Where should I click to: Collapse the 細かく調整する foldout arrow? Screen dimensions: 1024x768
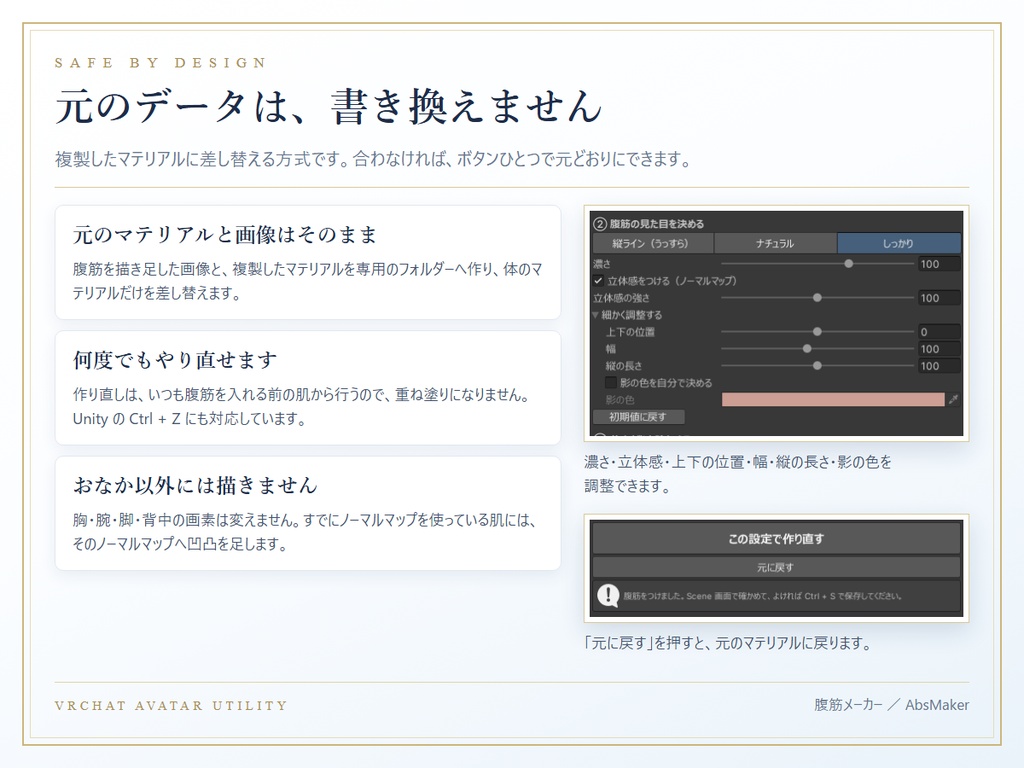click(596, 315)
